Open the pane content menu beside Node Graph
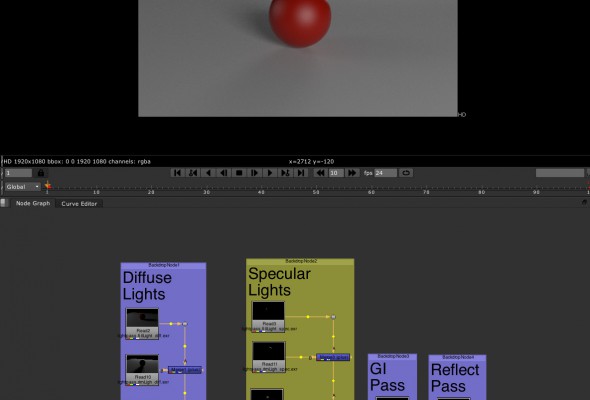The height and width of the screenshot is (400, 590). coord(3,203)
